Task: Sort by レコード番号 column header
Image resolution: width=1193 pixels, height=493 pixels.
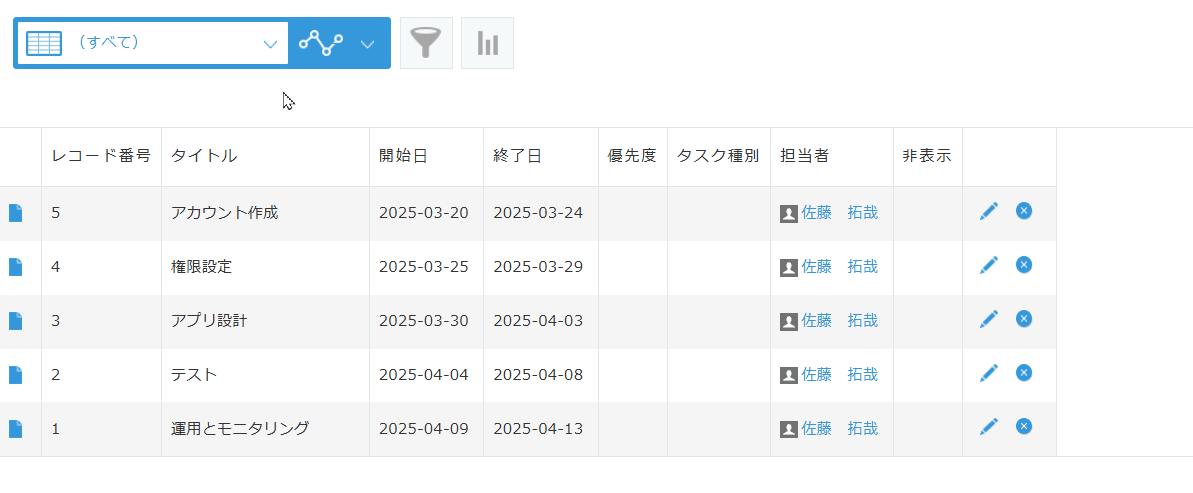Action: (x=101, y=157)
